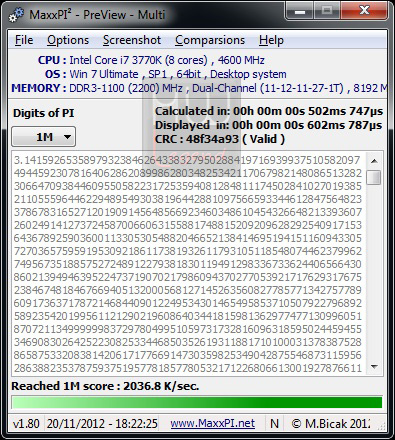Click the v1.80 status bar entry

(x=26, y=424)
